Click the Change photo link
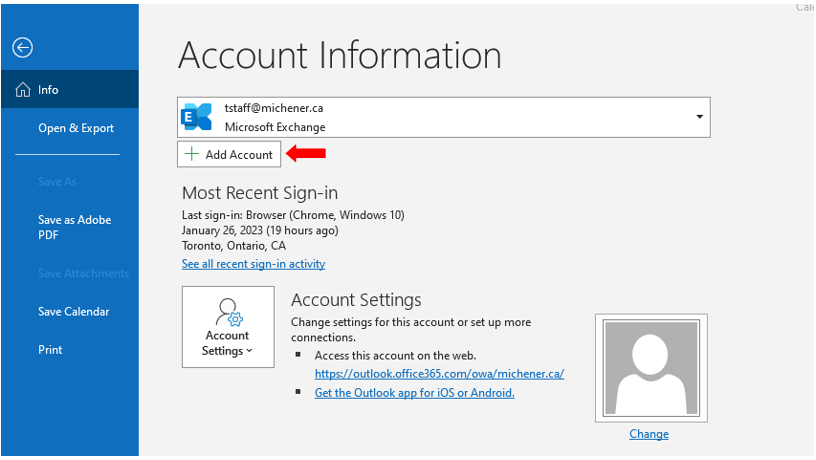 [648, 434]
